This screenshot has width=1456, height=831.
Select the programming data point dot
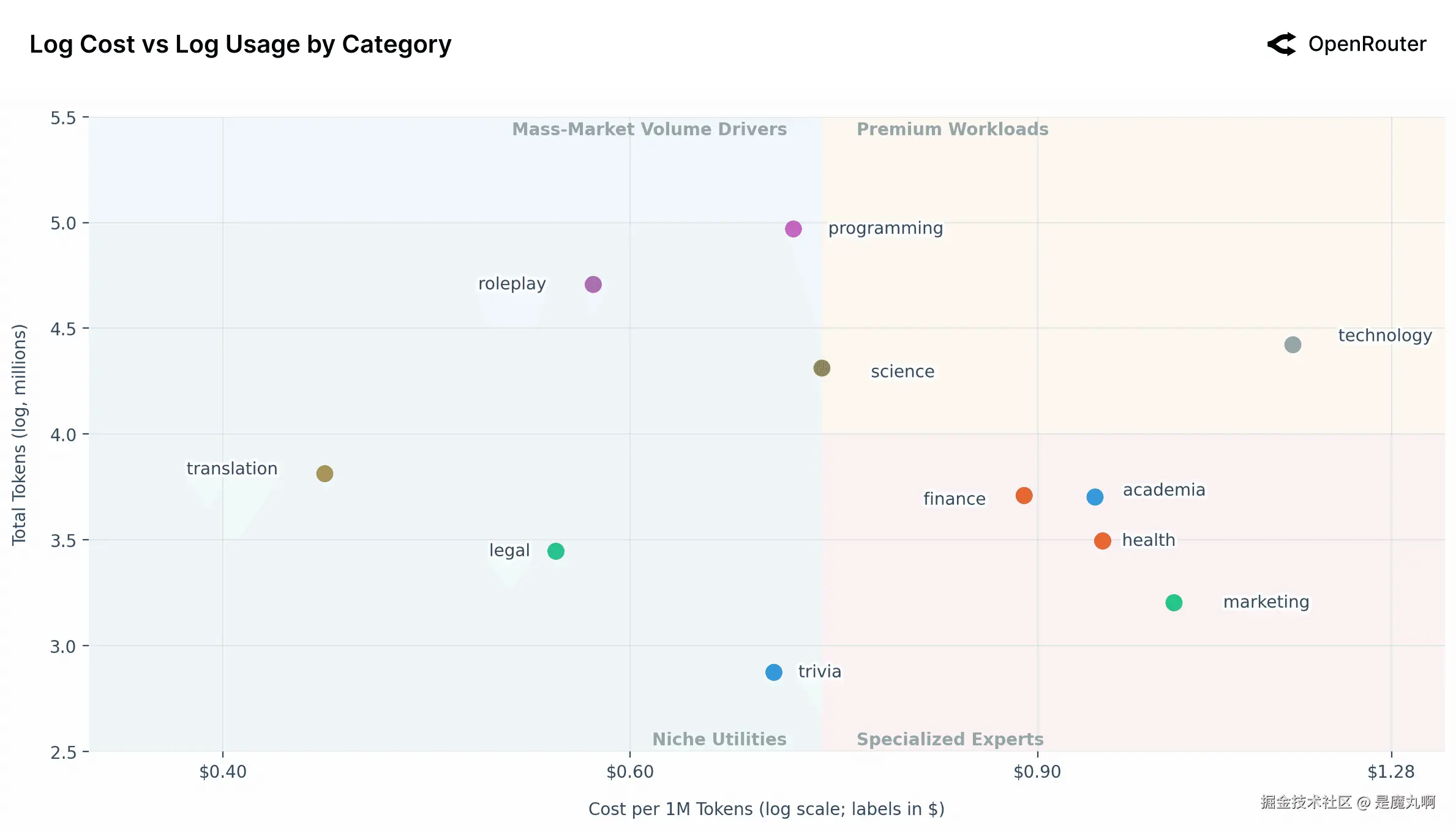pos(793,229)
